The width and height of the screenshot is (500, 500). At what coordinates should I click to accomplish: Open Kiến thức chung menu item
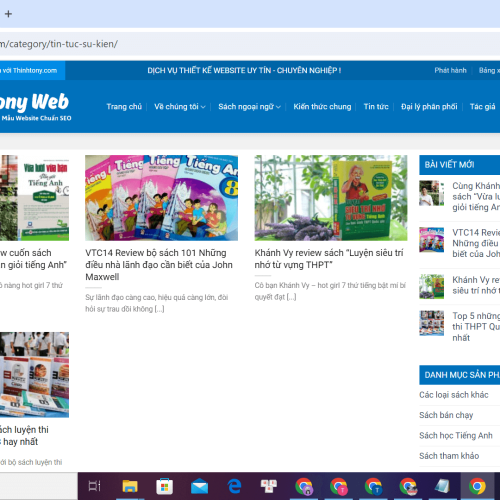322,107
